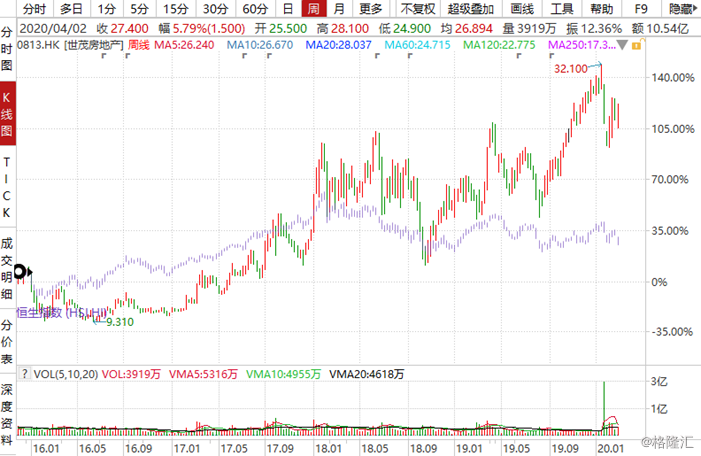
Task: Click the help question mark beside VOL
Action: click(x=26, y=374)
